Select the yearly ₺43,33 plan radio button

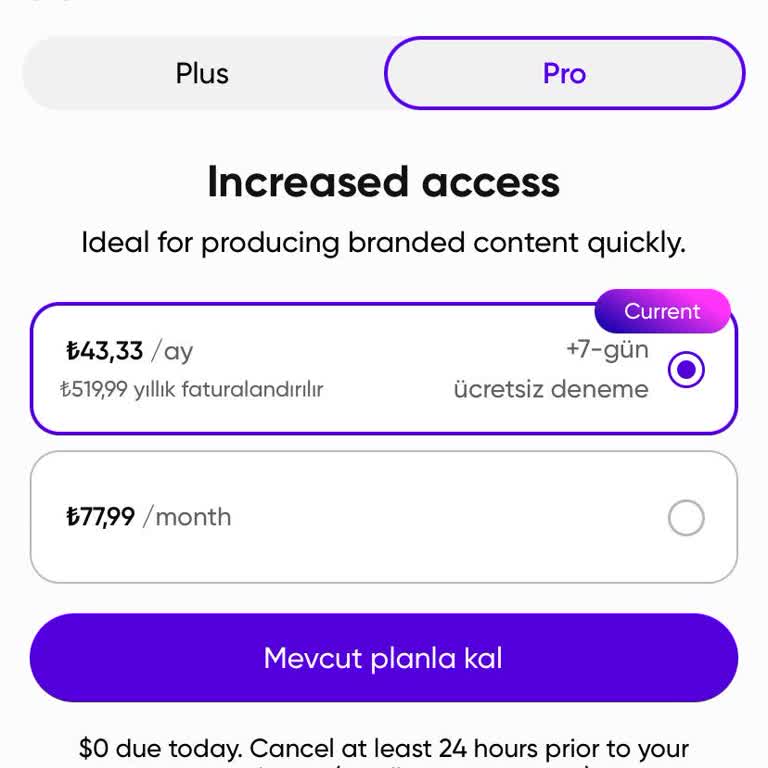686,370
